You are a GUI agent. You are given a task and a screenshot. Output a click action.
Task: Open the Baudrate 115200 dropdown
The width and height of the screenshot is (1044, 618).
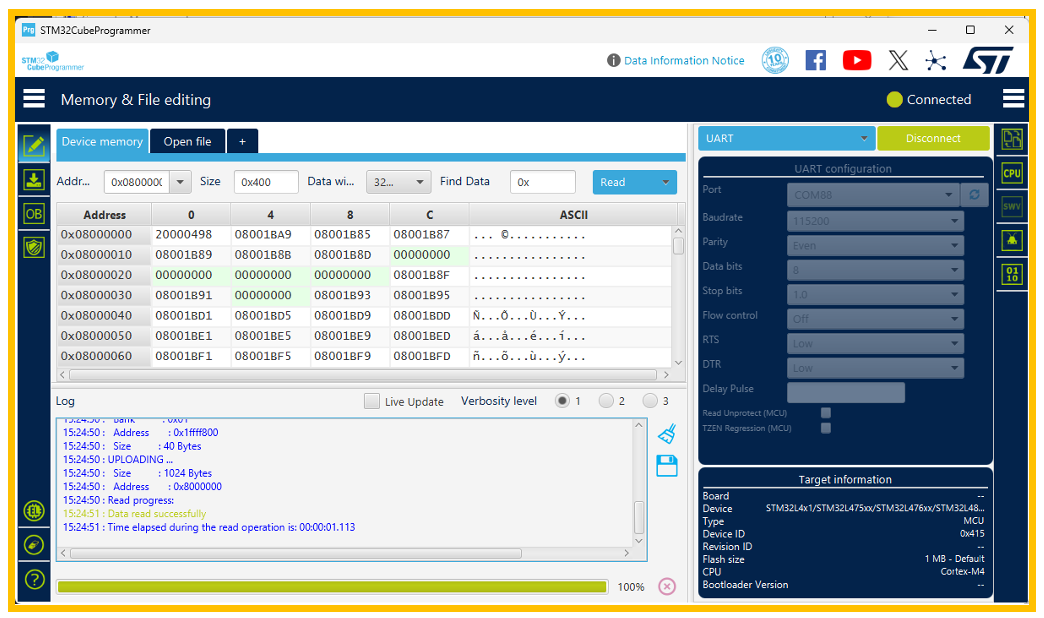click(x=876, y=221)
